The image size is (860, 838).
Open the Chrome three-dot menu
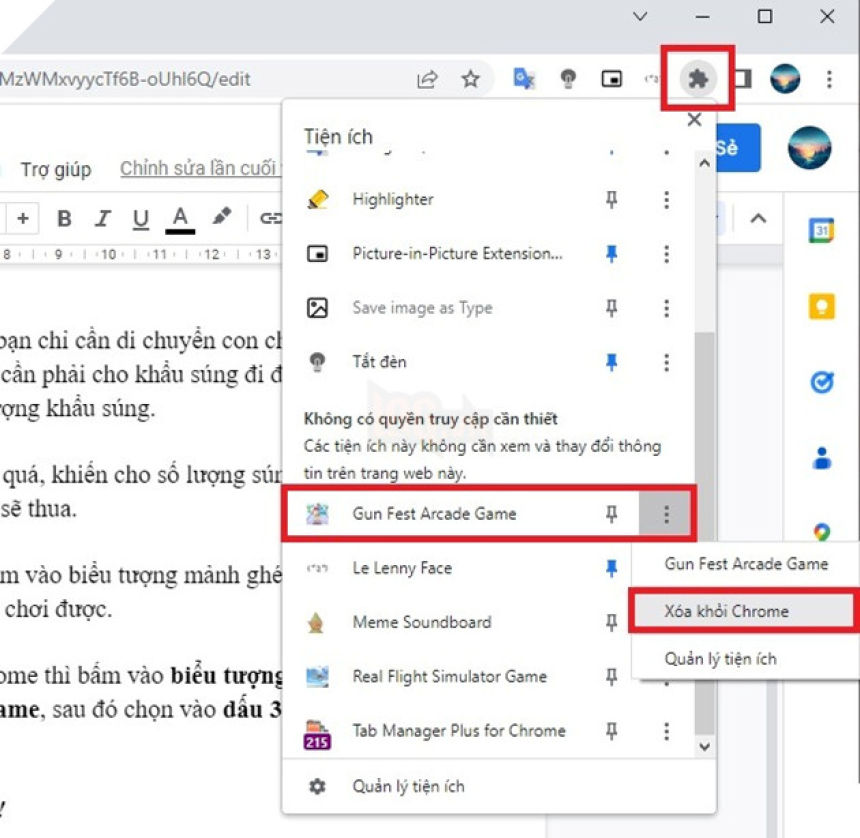point(829,79)
